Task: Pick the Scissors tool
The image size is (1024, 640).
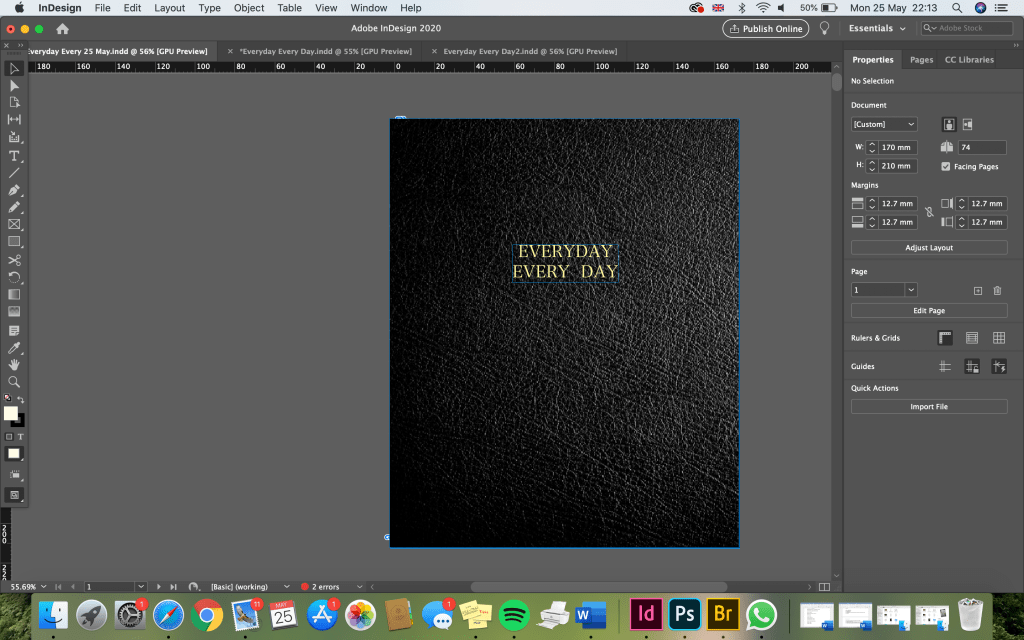Action: tap(14, 260)
